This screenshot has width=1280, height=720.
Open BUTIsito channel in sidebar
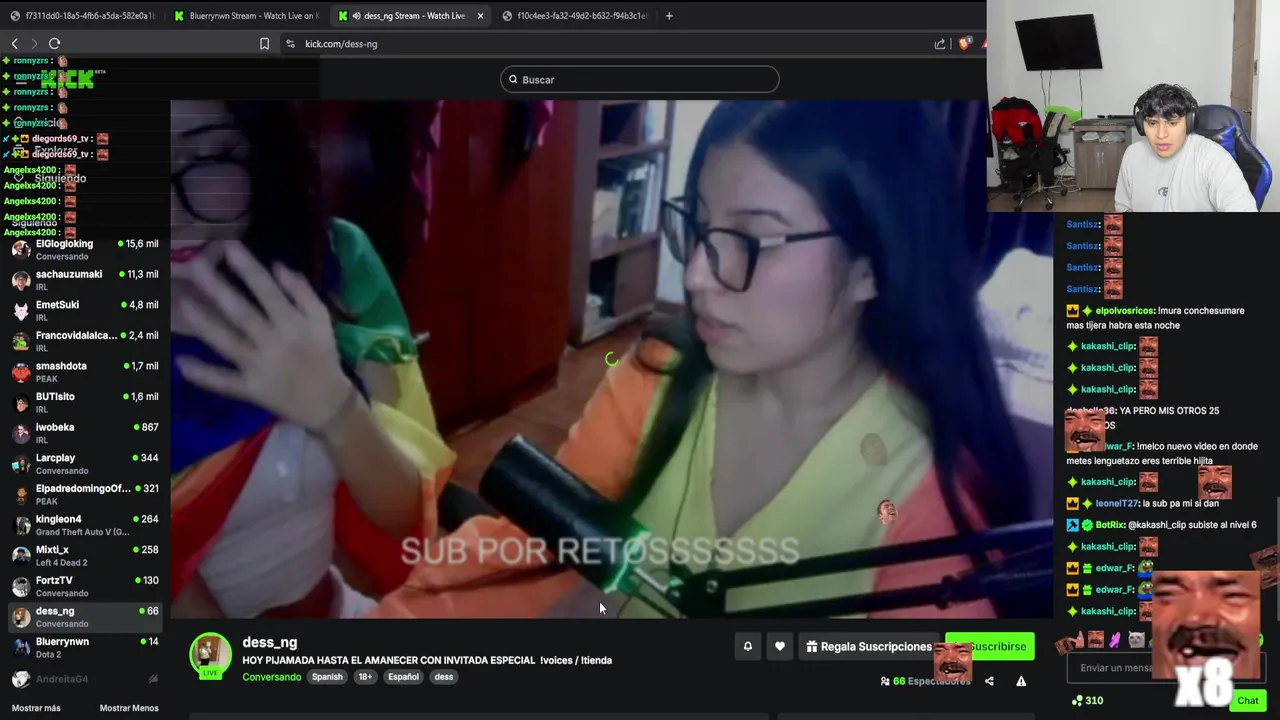pos(85,402)
